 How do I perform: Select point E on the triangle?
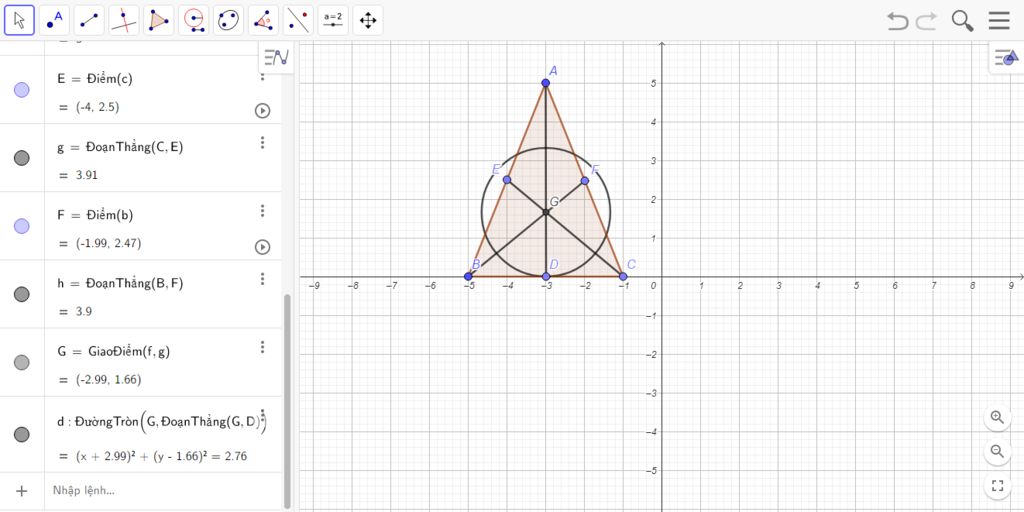[x=507, y=180]
